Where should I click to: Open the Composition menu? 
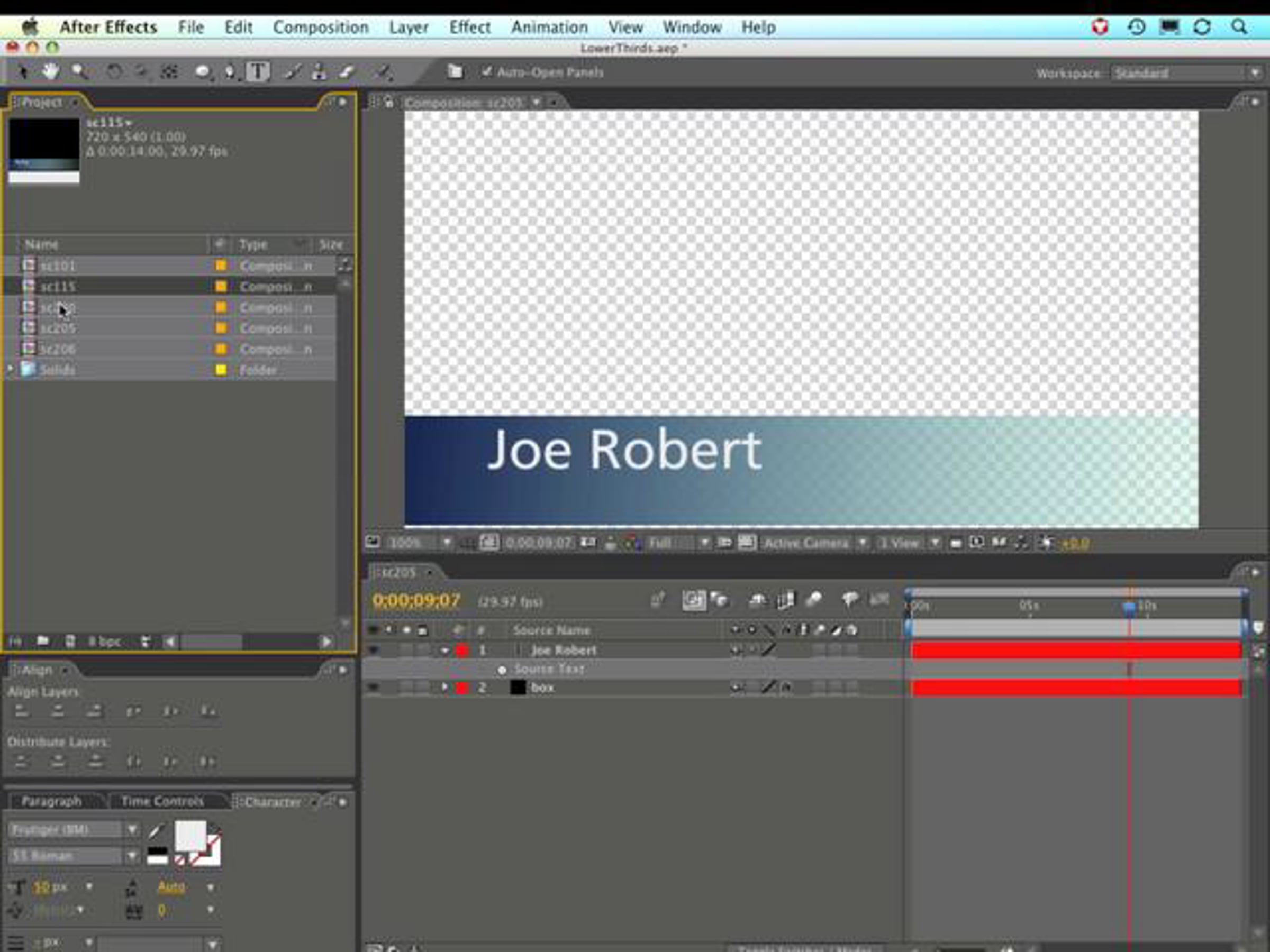point(320,27)
